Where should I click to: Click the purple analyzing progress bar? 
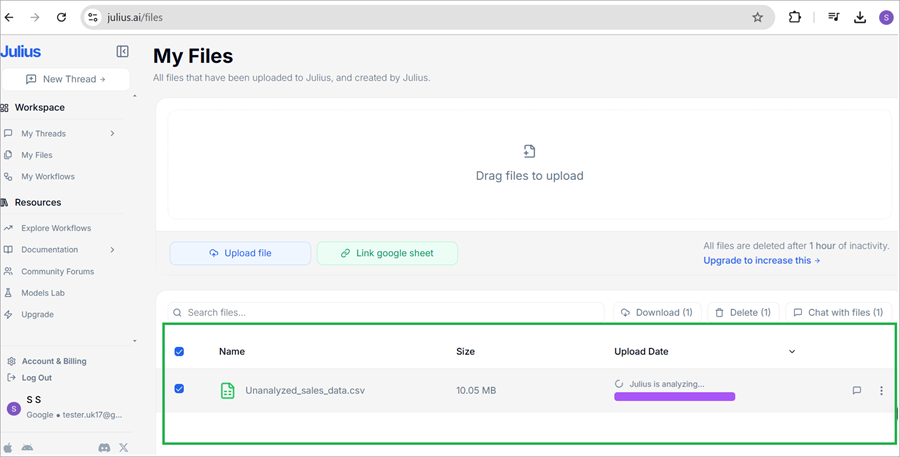pos(674,397)
